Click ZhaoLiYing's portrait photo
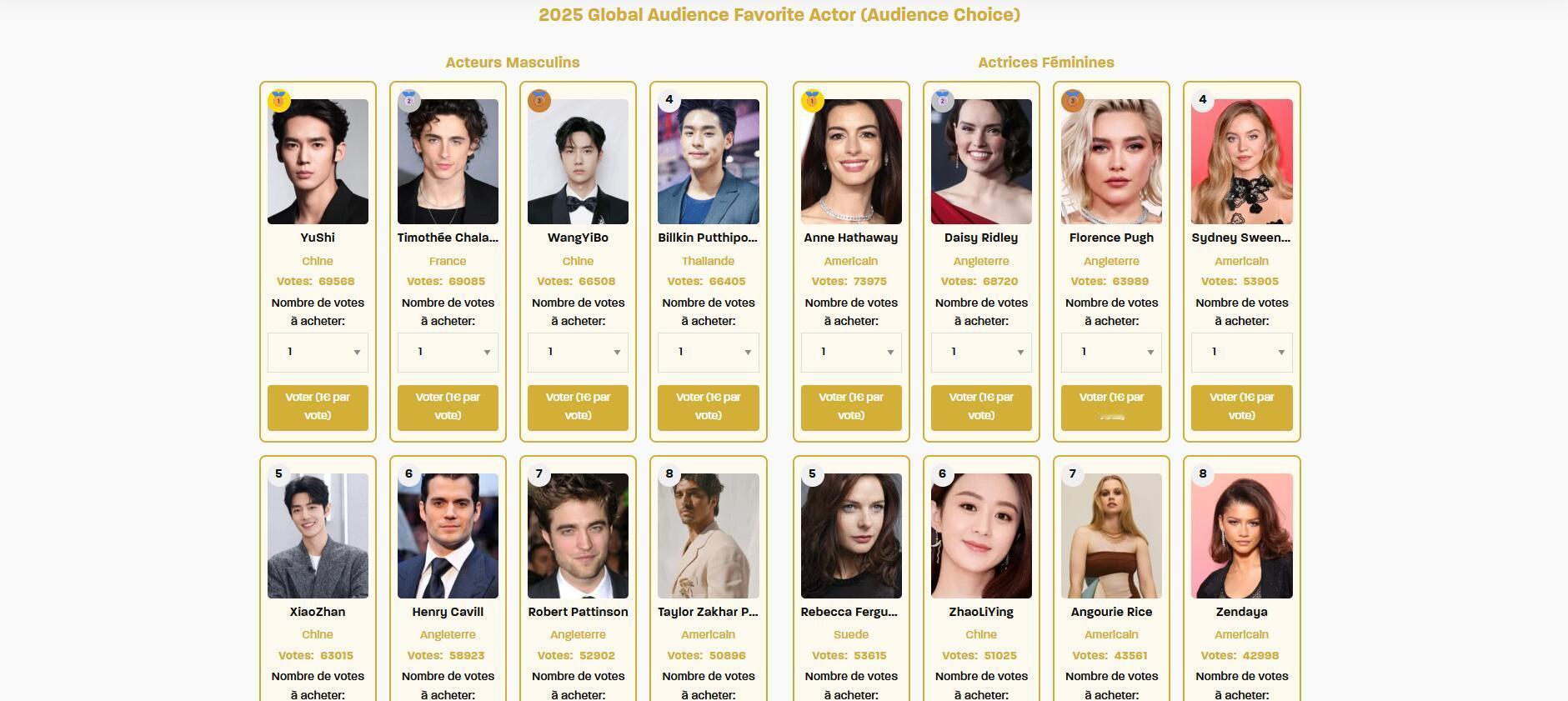 [x=981, y=536]
